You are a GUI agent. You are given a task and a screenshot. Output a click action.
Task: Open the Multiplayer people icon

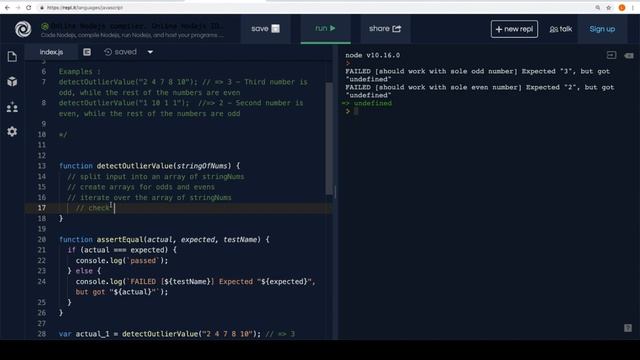click(12, 107)
